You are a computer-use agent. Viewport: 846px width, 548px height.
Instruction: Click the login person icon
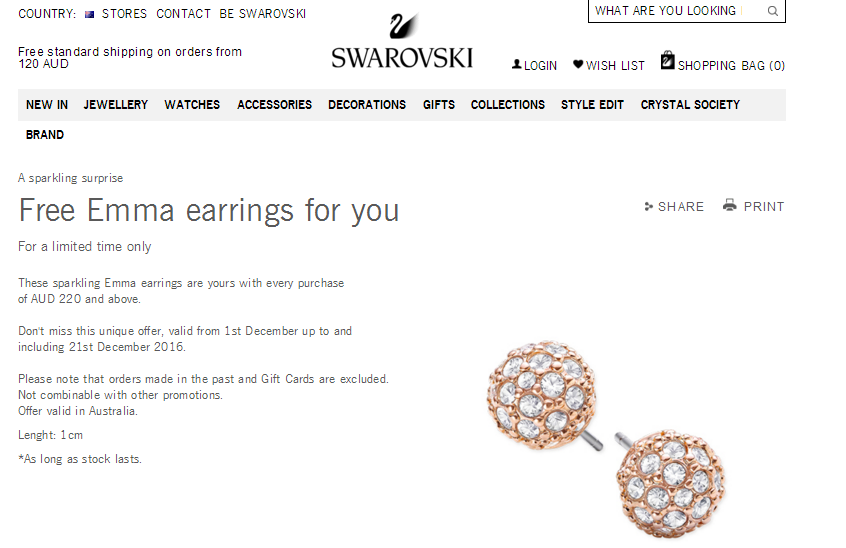(516, 64)
